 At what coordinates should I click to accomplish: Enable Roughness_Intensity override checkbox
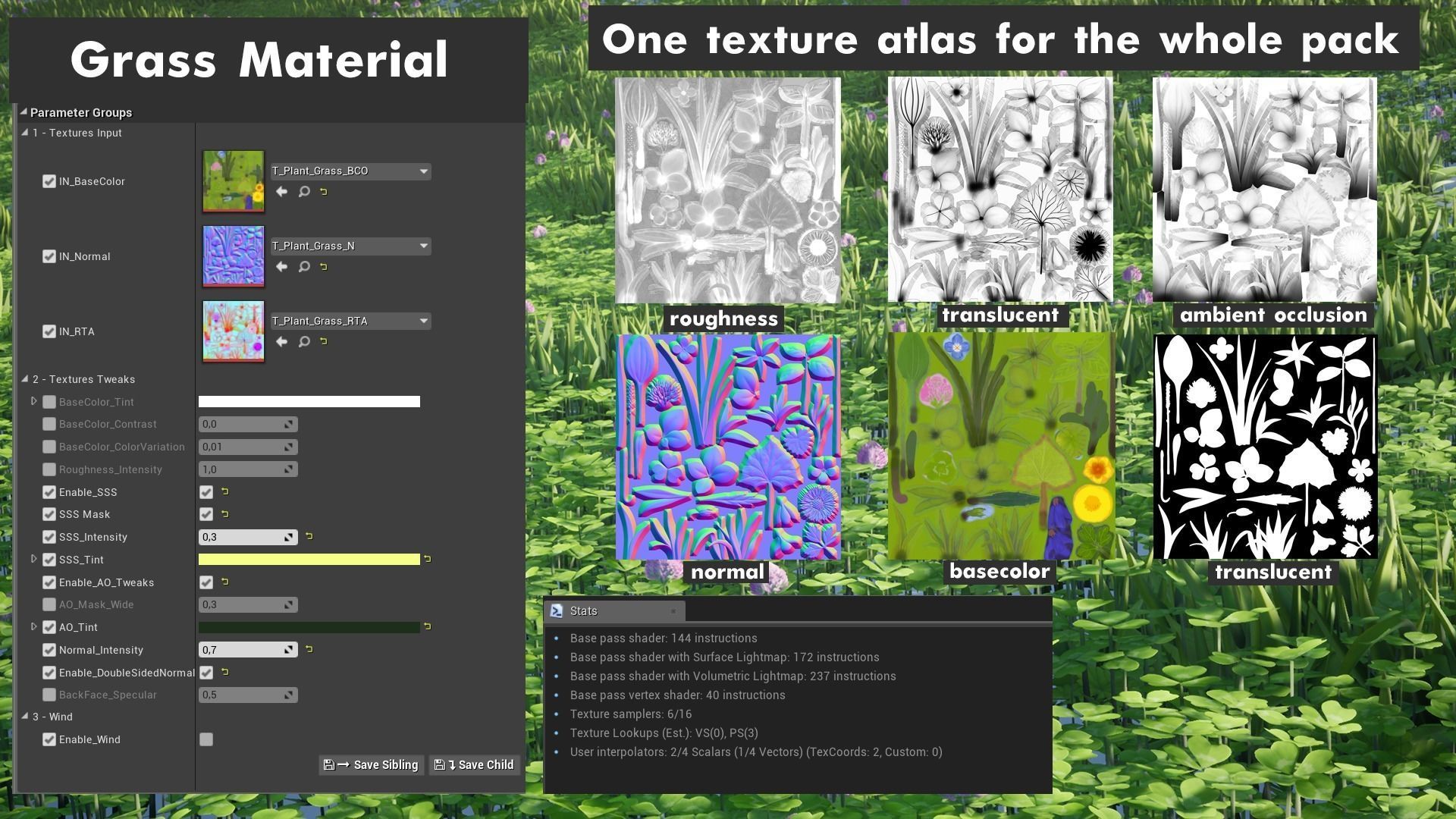click(x=49, y=469)
